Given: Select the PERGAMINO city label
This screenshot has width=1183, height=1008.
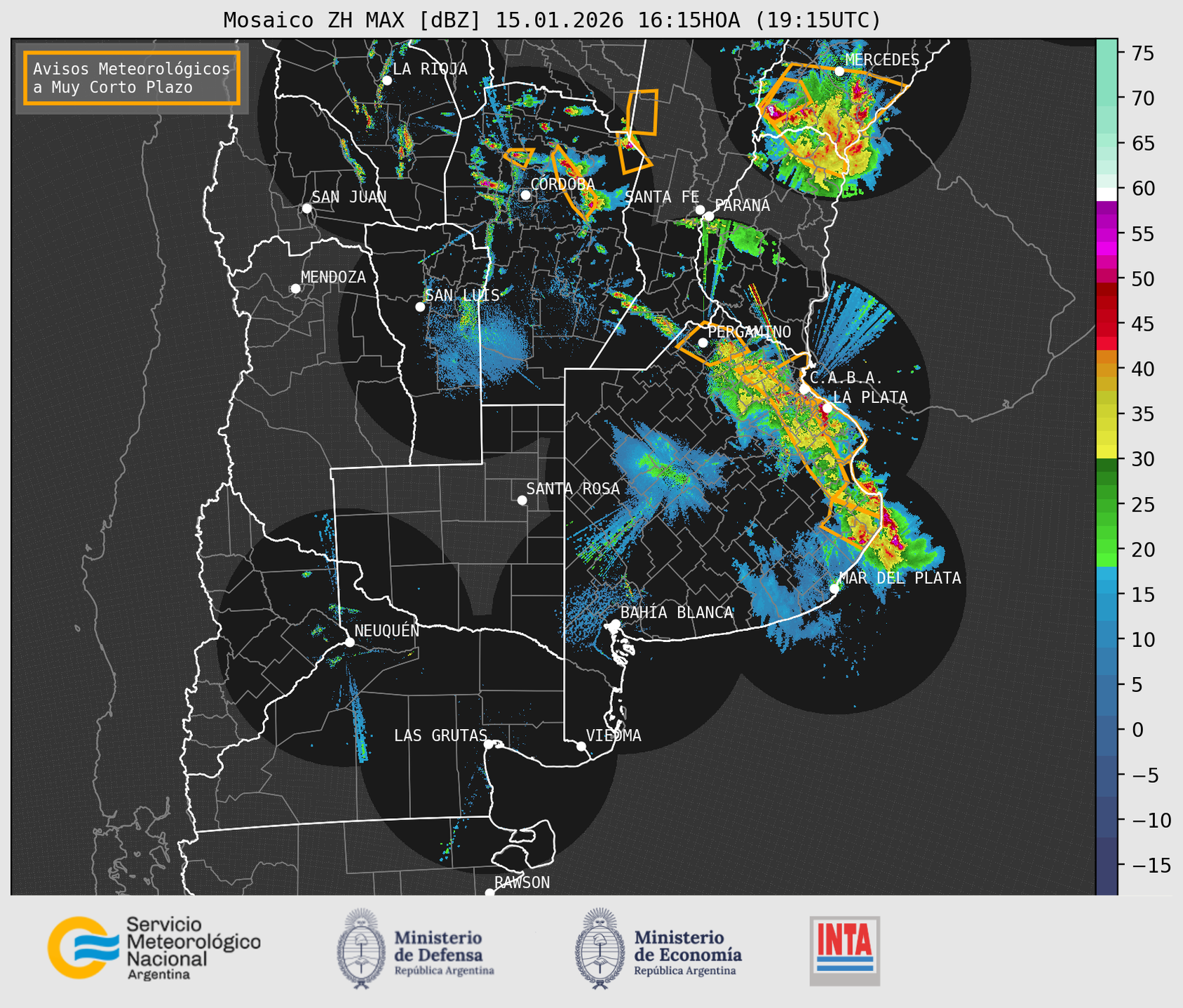Looking at the screenshot, I should pos(749,332).
